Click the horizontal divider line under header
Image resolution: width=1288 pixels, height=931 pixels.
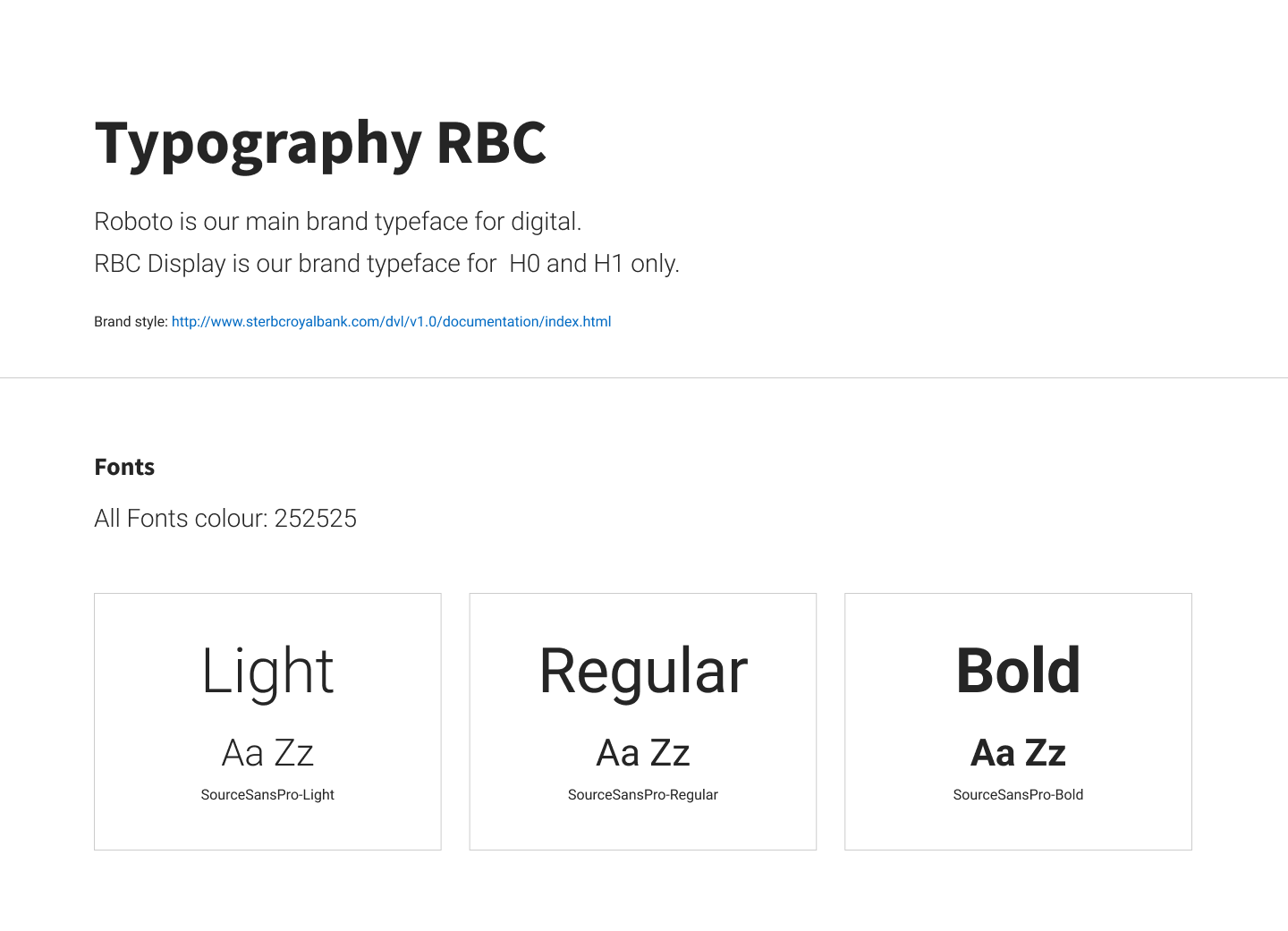[644, 377]
